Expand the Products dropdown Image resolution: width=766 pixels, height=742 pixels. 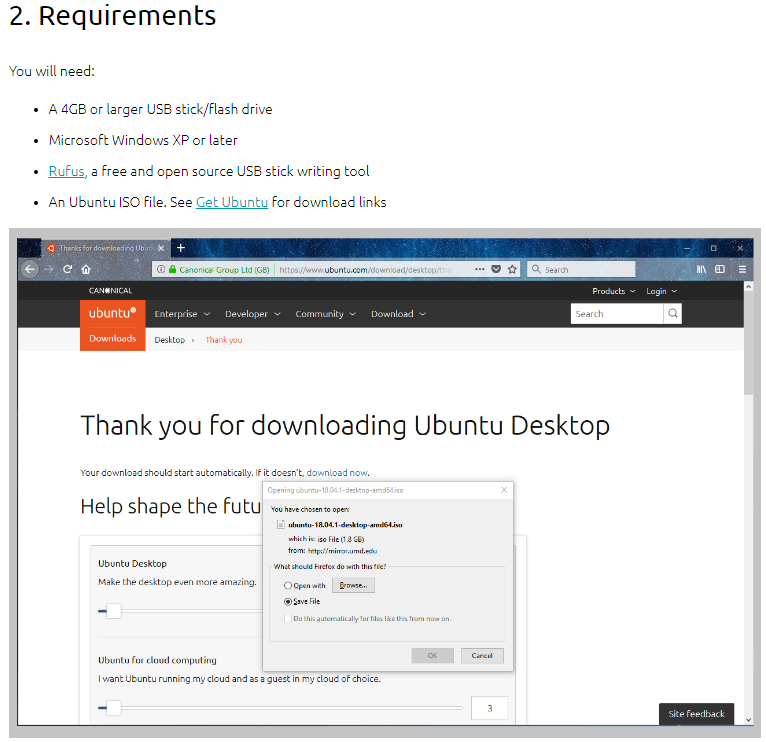click(614, 291)
